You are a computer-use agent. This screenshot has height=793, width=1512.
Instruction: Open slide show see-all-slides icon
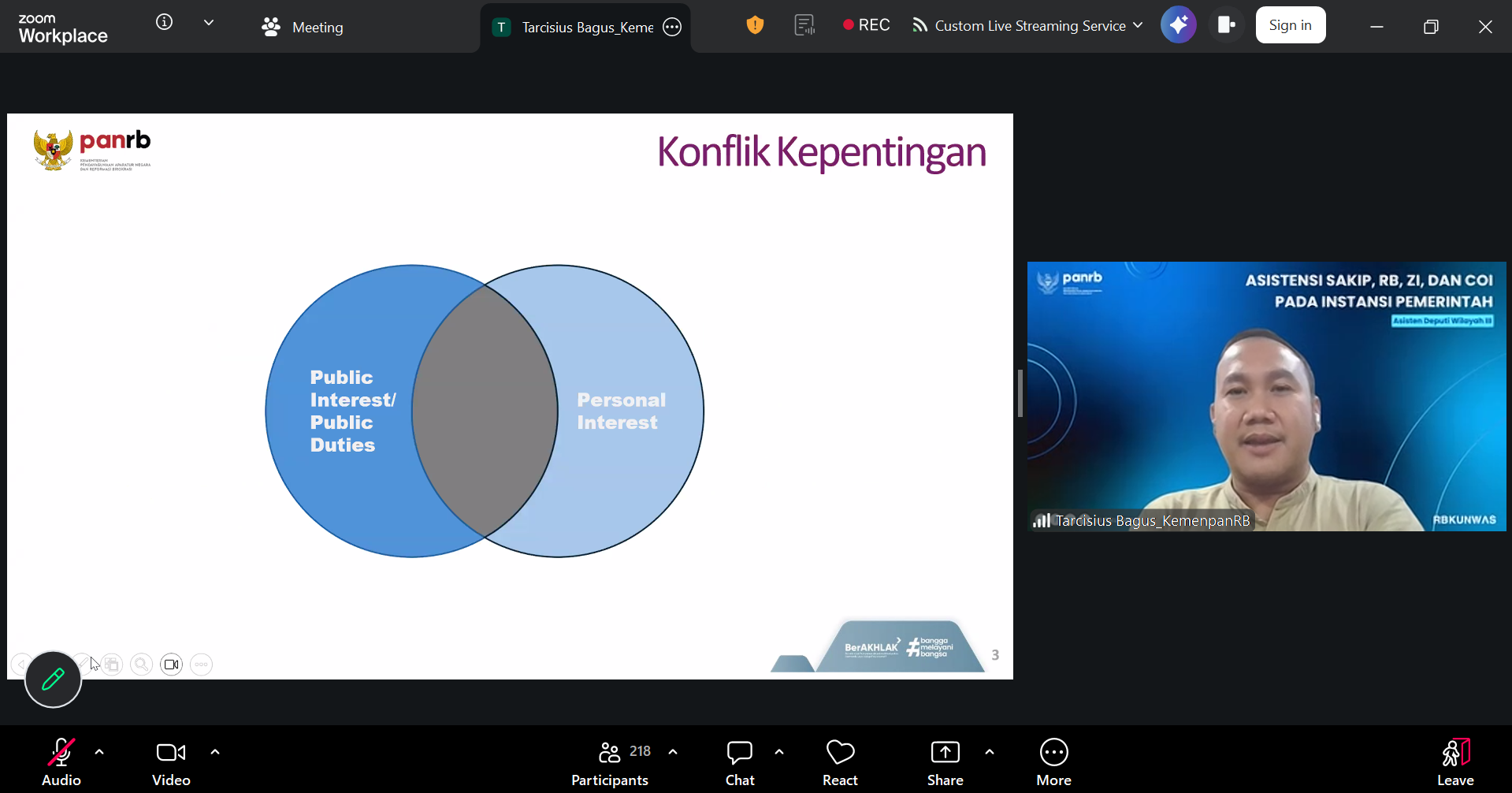pyautogui.click(x=112, y=665)
